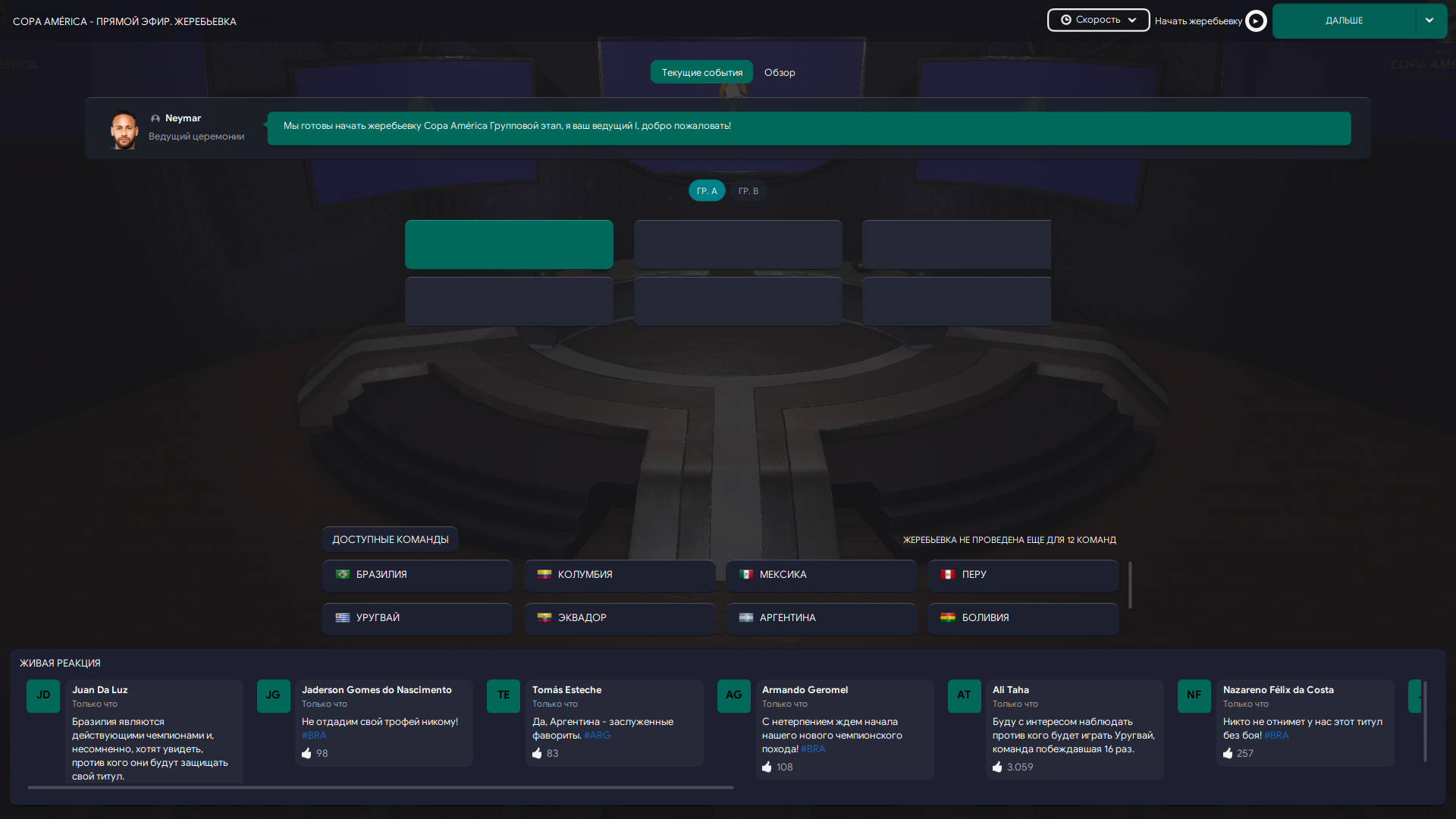Click the Аргентина flag icon
Viewport: 1456px width, 819px height.
click(746, 618)
